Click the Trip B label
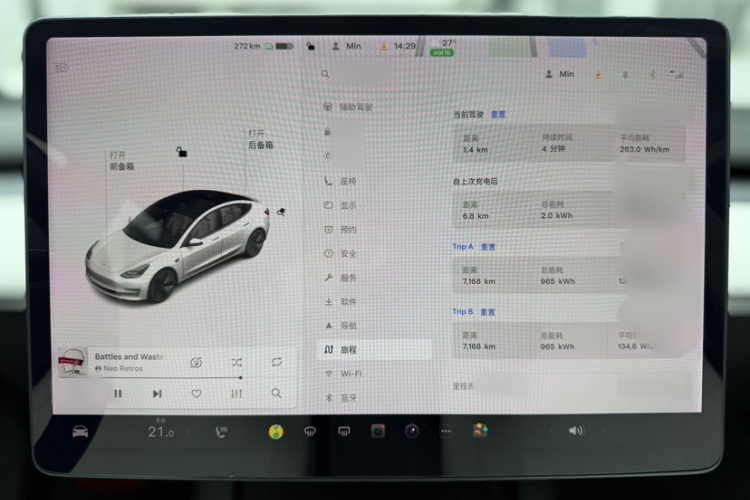 (463, 312)
